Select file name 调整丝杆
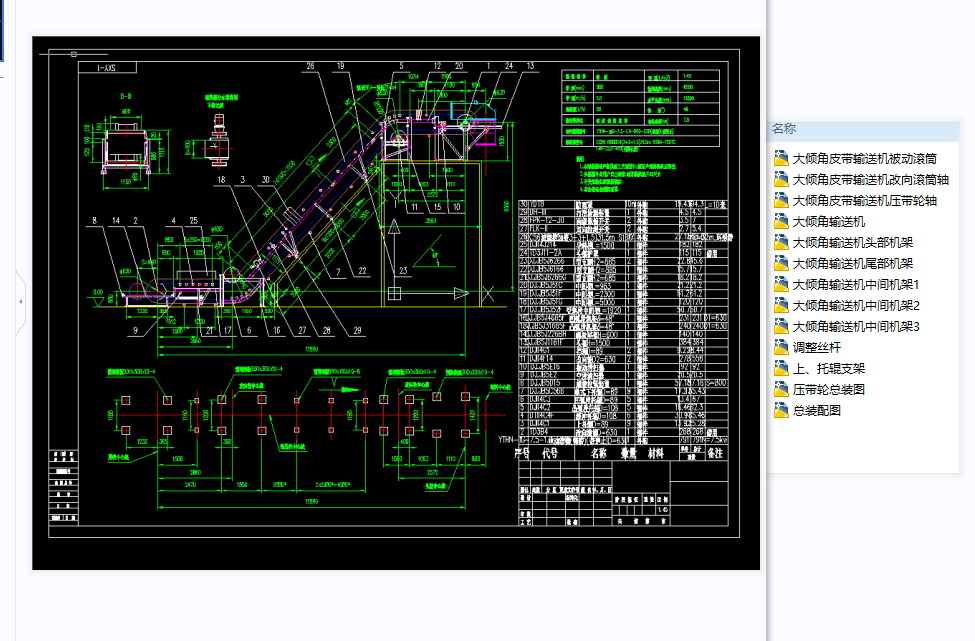 (817, 348)
